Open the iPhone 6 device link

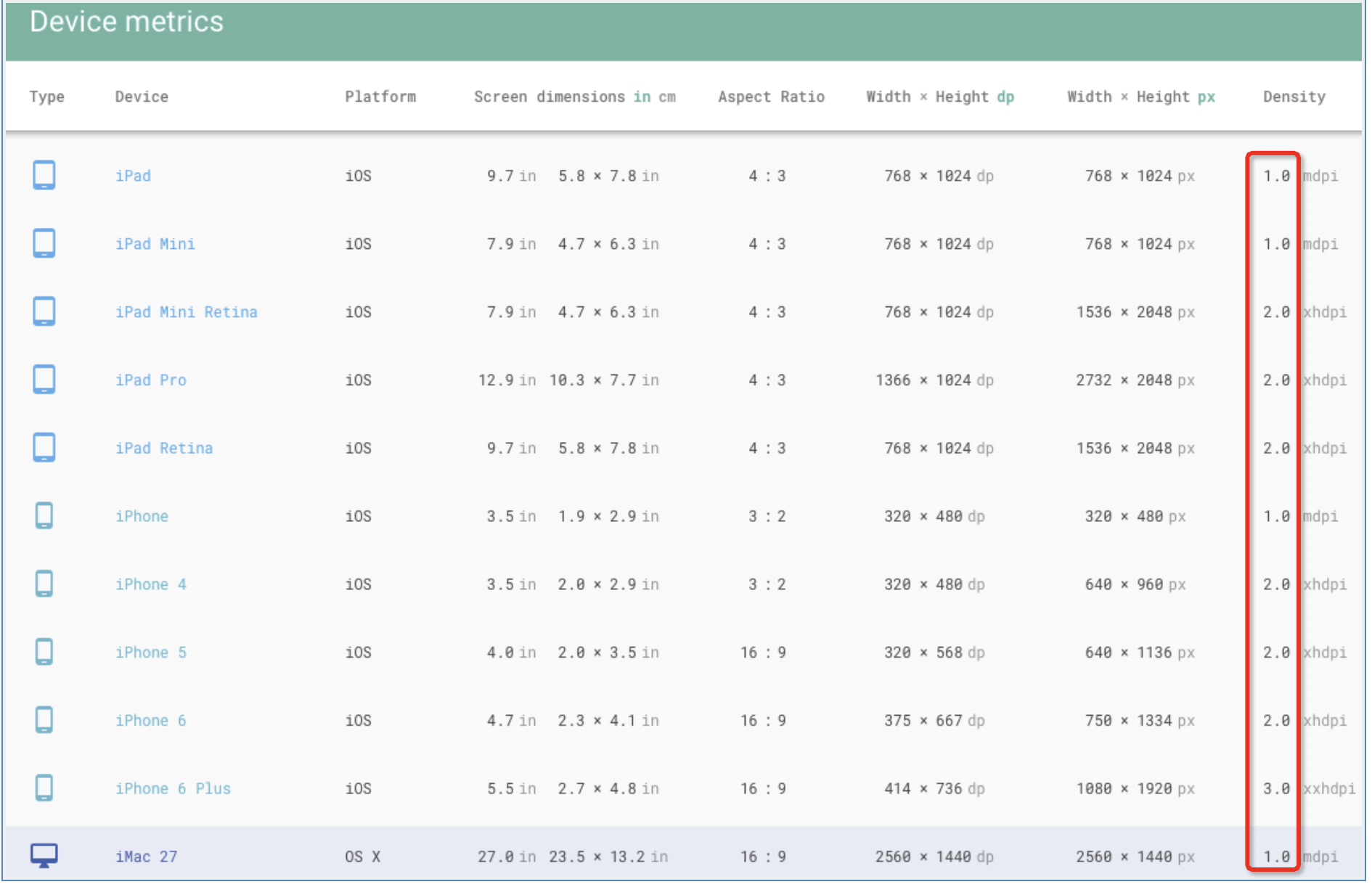coord(151,721)
